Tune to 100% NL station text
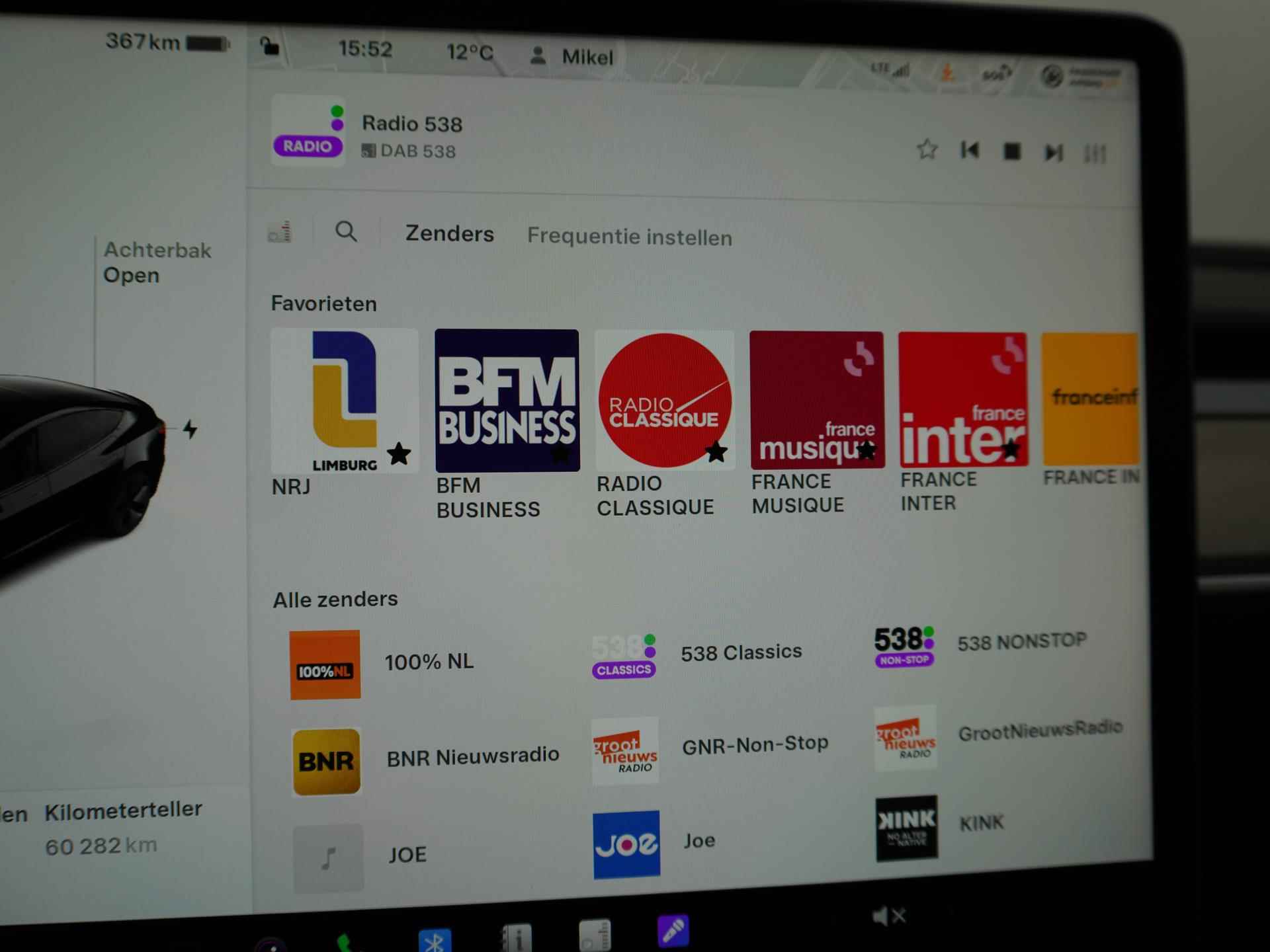Image resolution: width=1270 pixels, height=952 pixels. pos(429,662)
